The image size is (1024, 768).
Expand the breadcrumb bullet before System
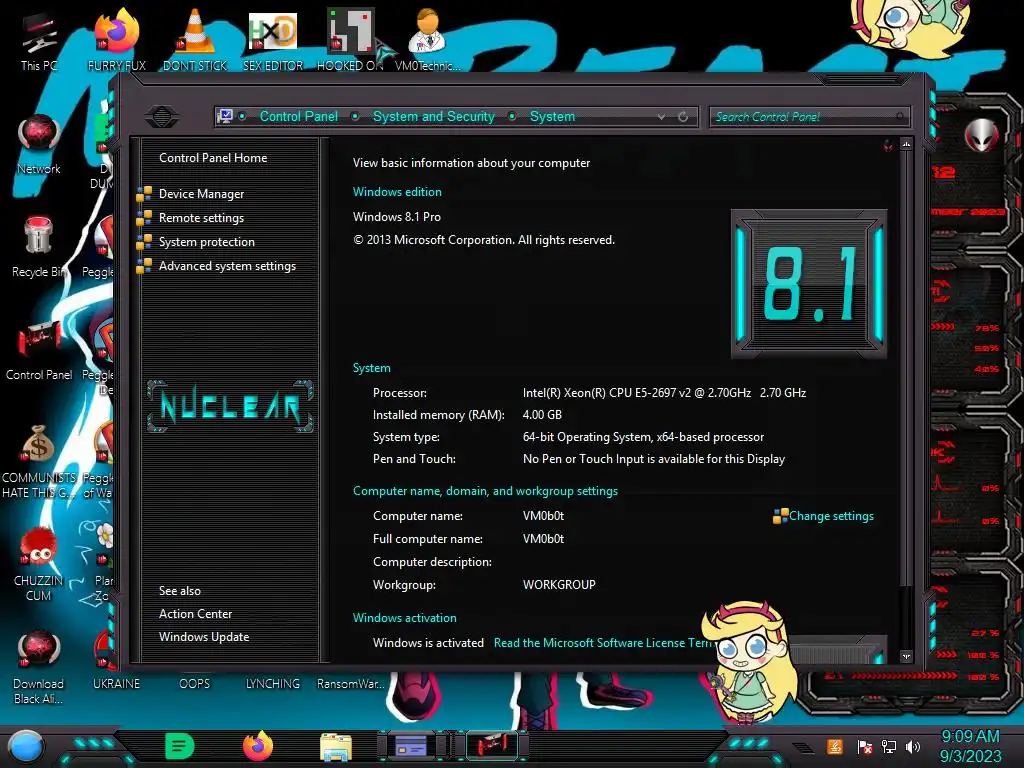(x=513, y=116)
